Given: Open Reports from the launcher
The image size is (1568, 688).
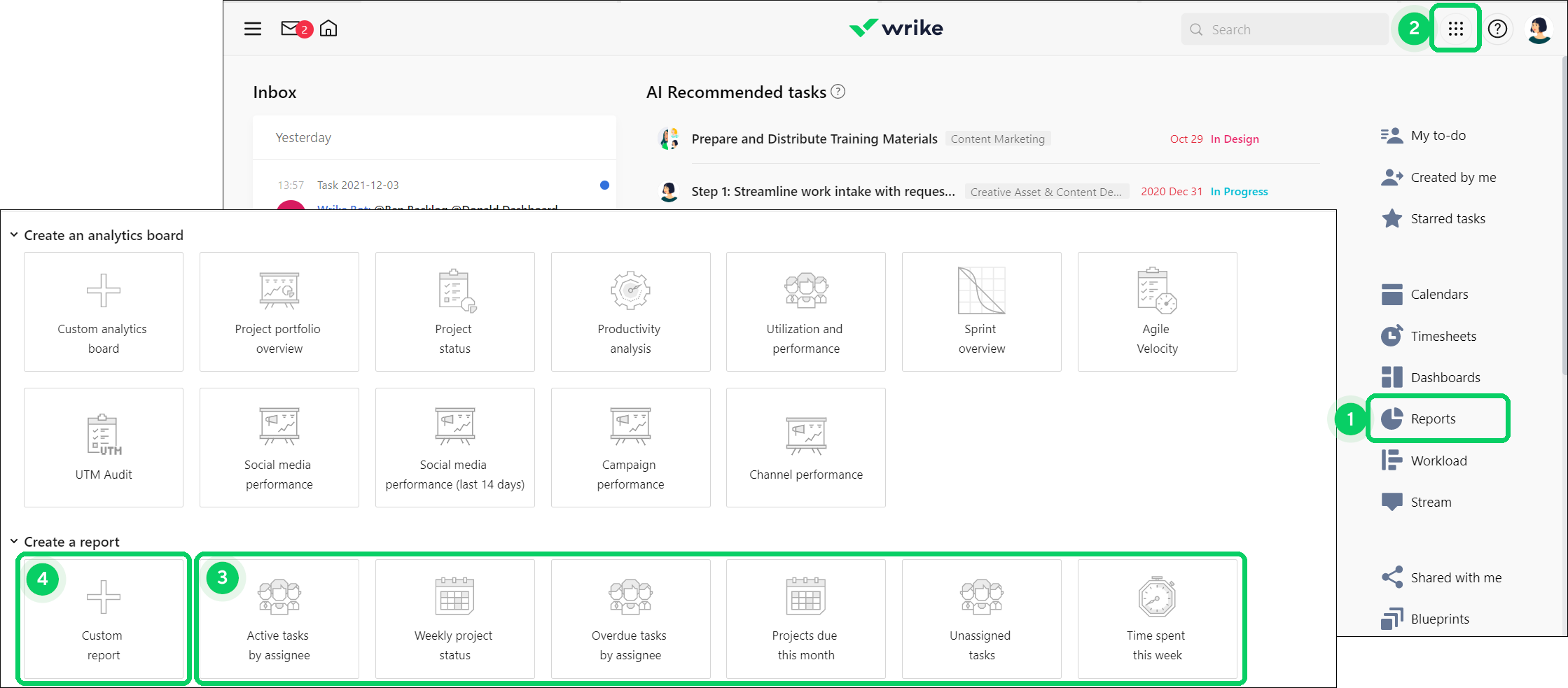Looking at the screenshot, I should pos(1438,419).
